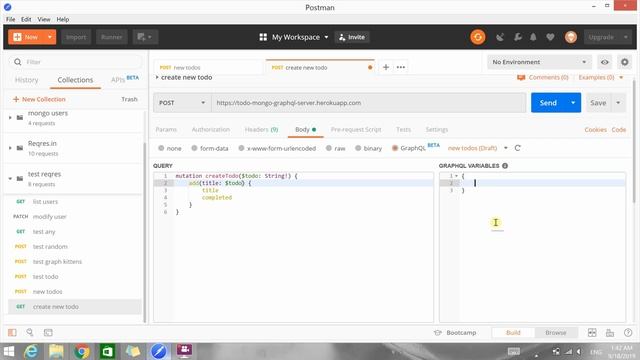The image size is (640, 360).
Task: Open the Send button dropdown arrow
Action: point(573,103)
